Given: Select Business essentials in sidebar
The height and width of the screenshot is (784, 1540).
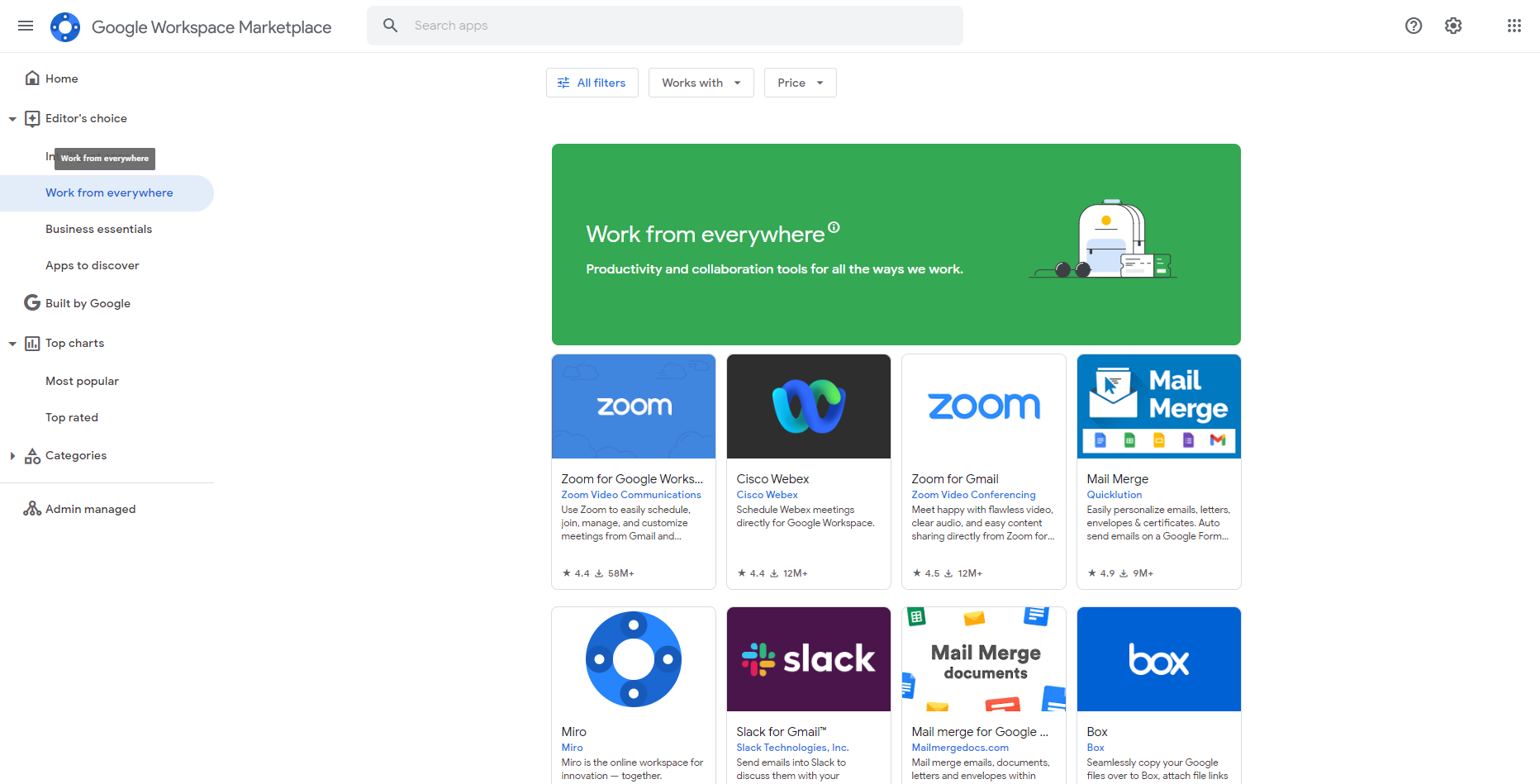Looking at the screenshot, I should (99, 229).
